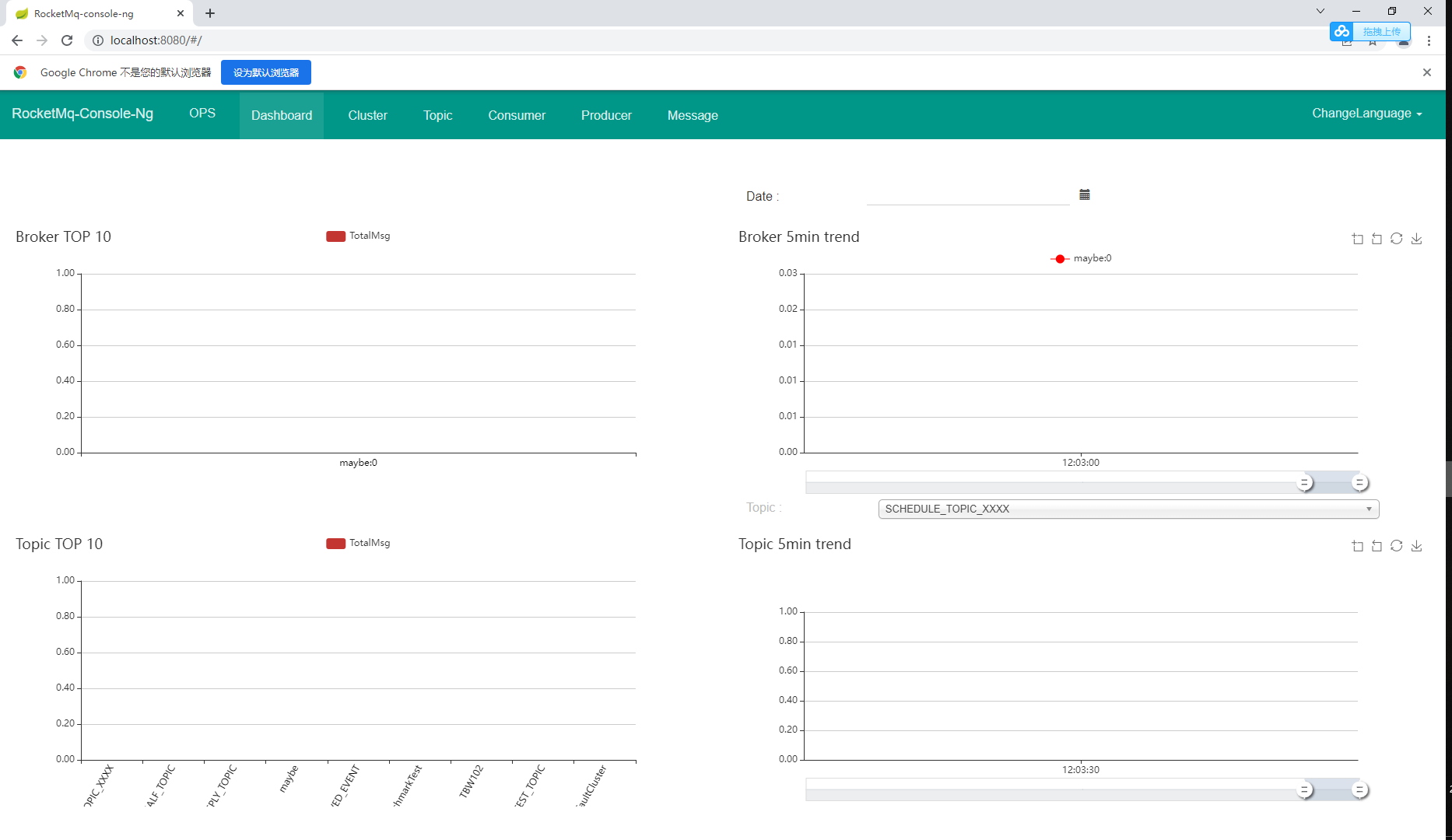Image resolution: width=1452 pixels, height=840 pixels.
Task: Click the Broker TOP 10 title
Action: 63,236
